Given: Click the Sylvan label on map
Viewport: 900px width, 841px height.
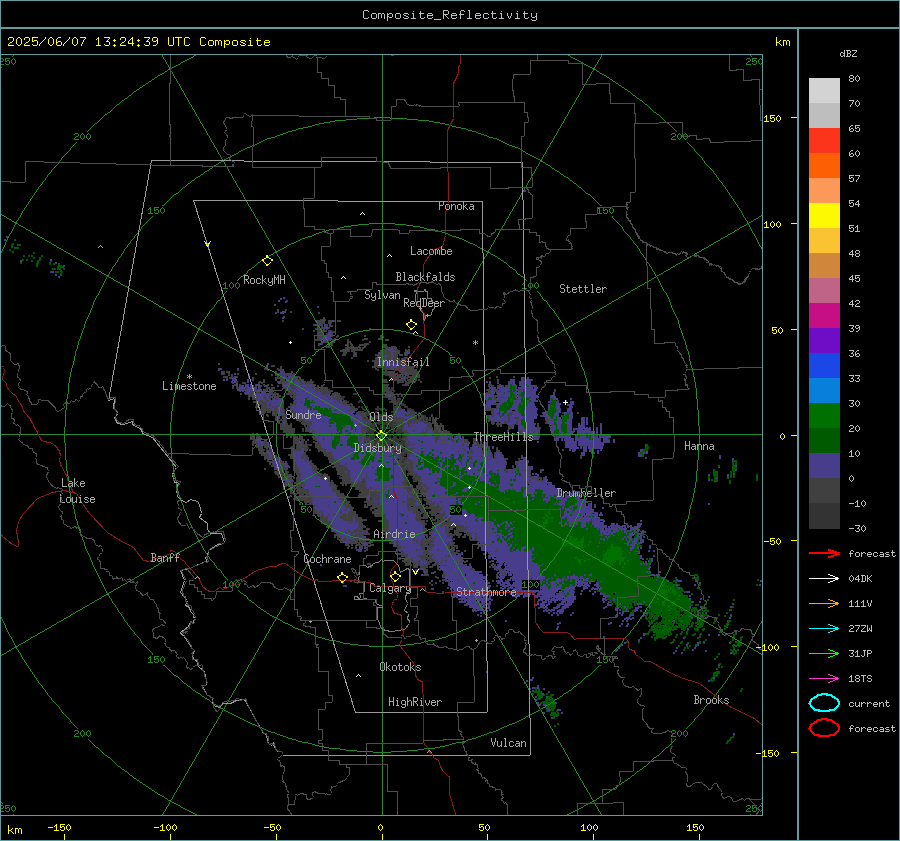Looking at the screenshot, I should pyautogui.click(x=382, y=295).
